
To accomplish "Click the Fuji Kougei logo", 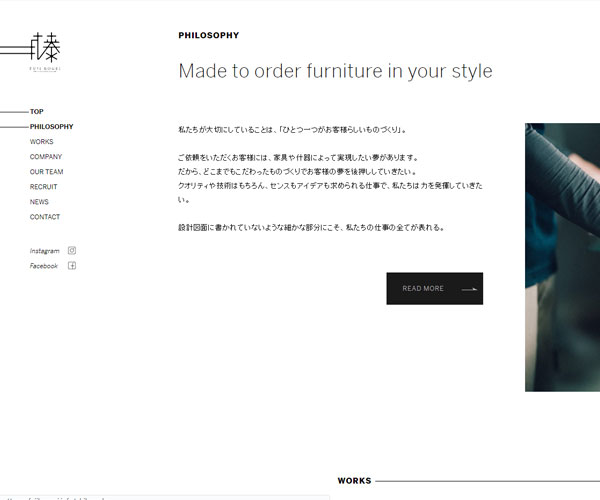I will pos(43,50).
